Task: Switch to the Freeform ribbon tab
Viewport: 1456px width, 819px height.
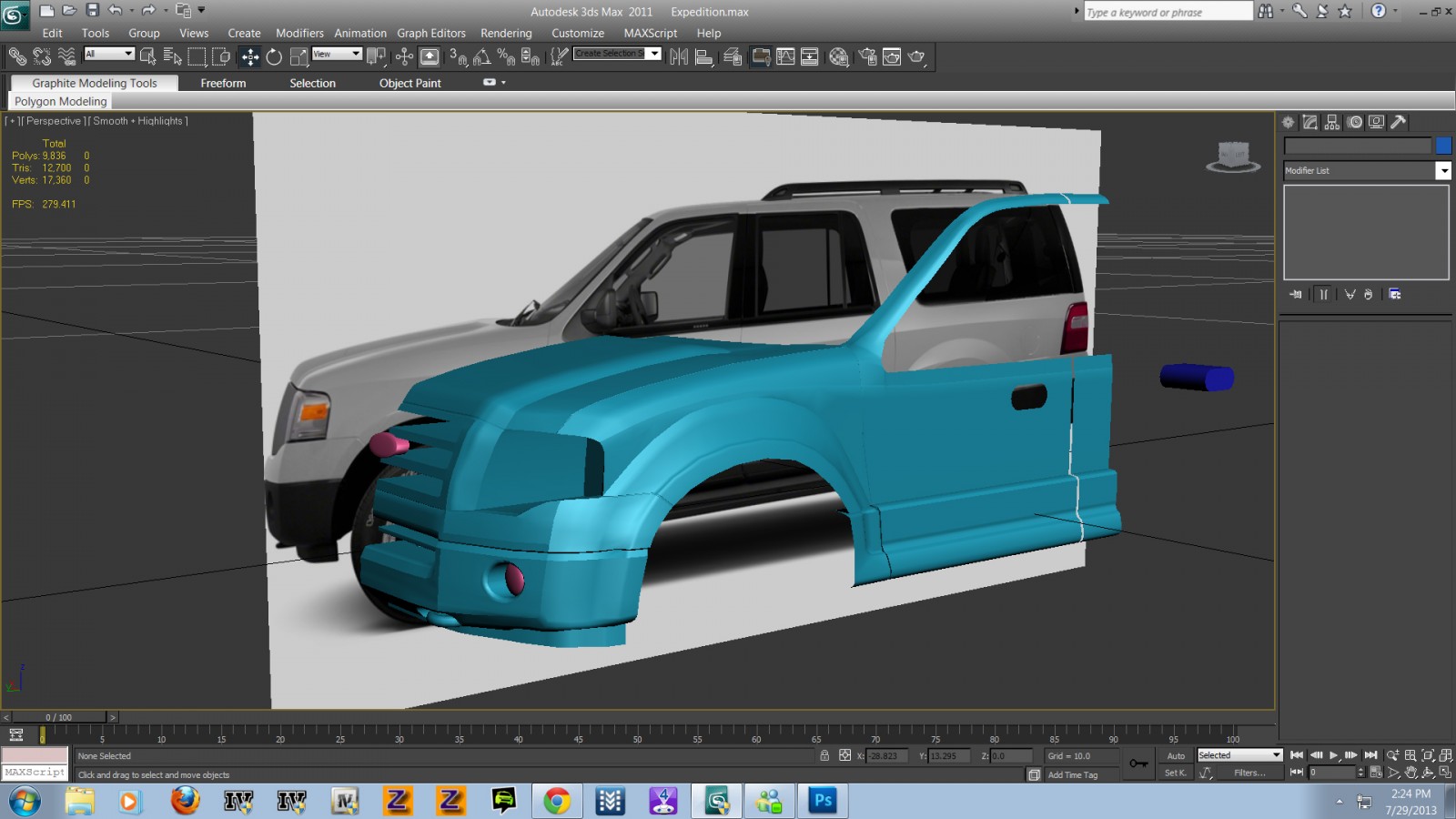Action: (223, 83)
